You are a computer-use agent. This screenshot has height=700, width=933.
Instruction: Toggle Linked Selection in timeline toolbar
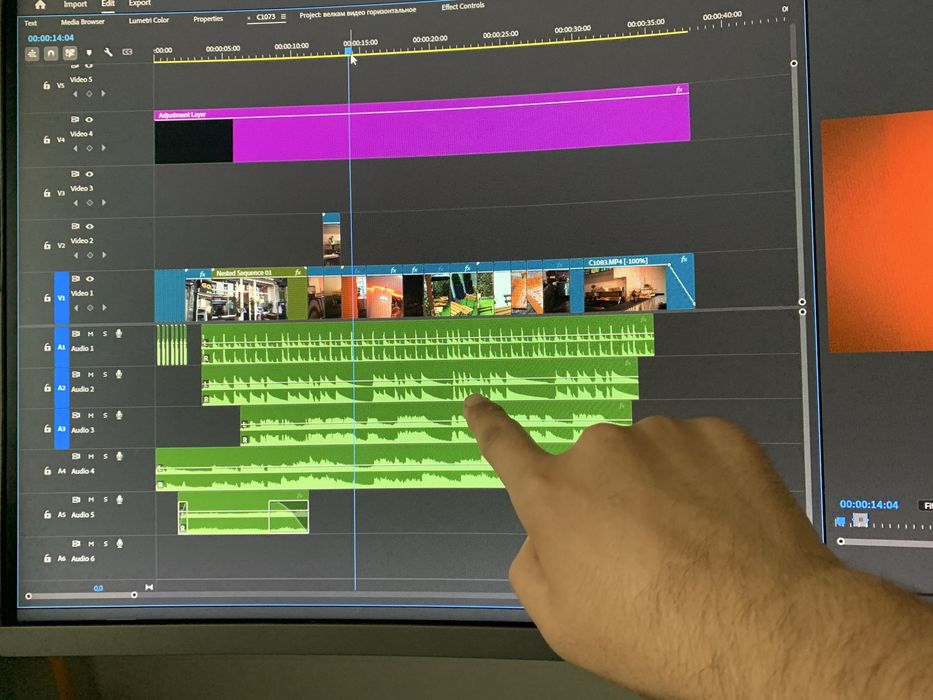[70, 53]
